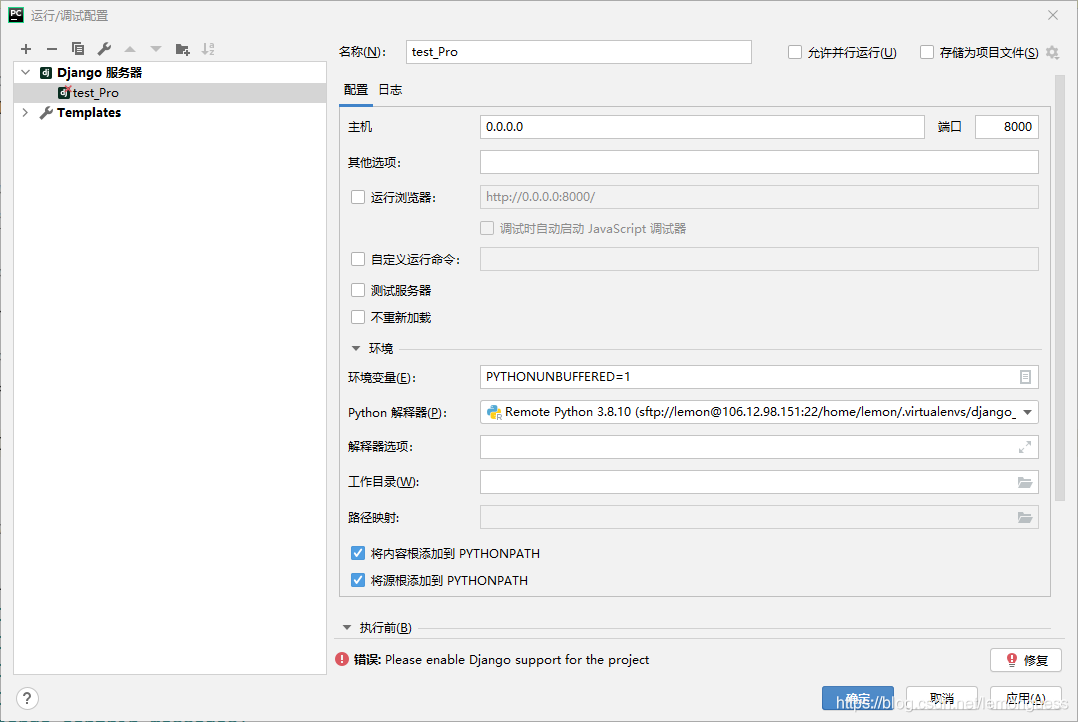Uncheck 将内容根添加到 PYTHONPATH

click(358, 553)
